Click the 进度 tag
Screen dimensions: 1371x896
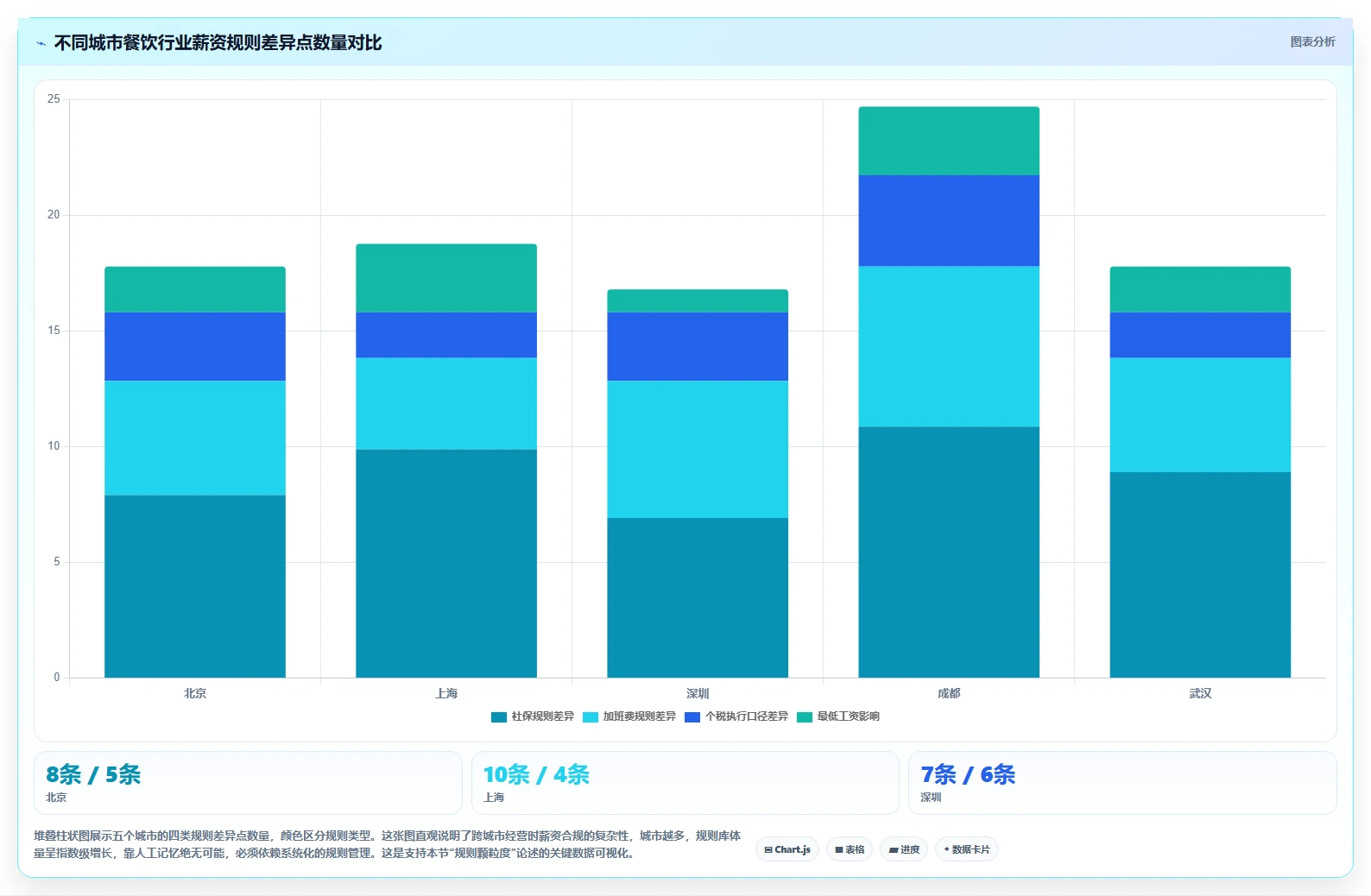pyautogui.click(x=904, y=849)
